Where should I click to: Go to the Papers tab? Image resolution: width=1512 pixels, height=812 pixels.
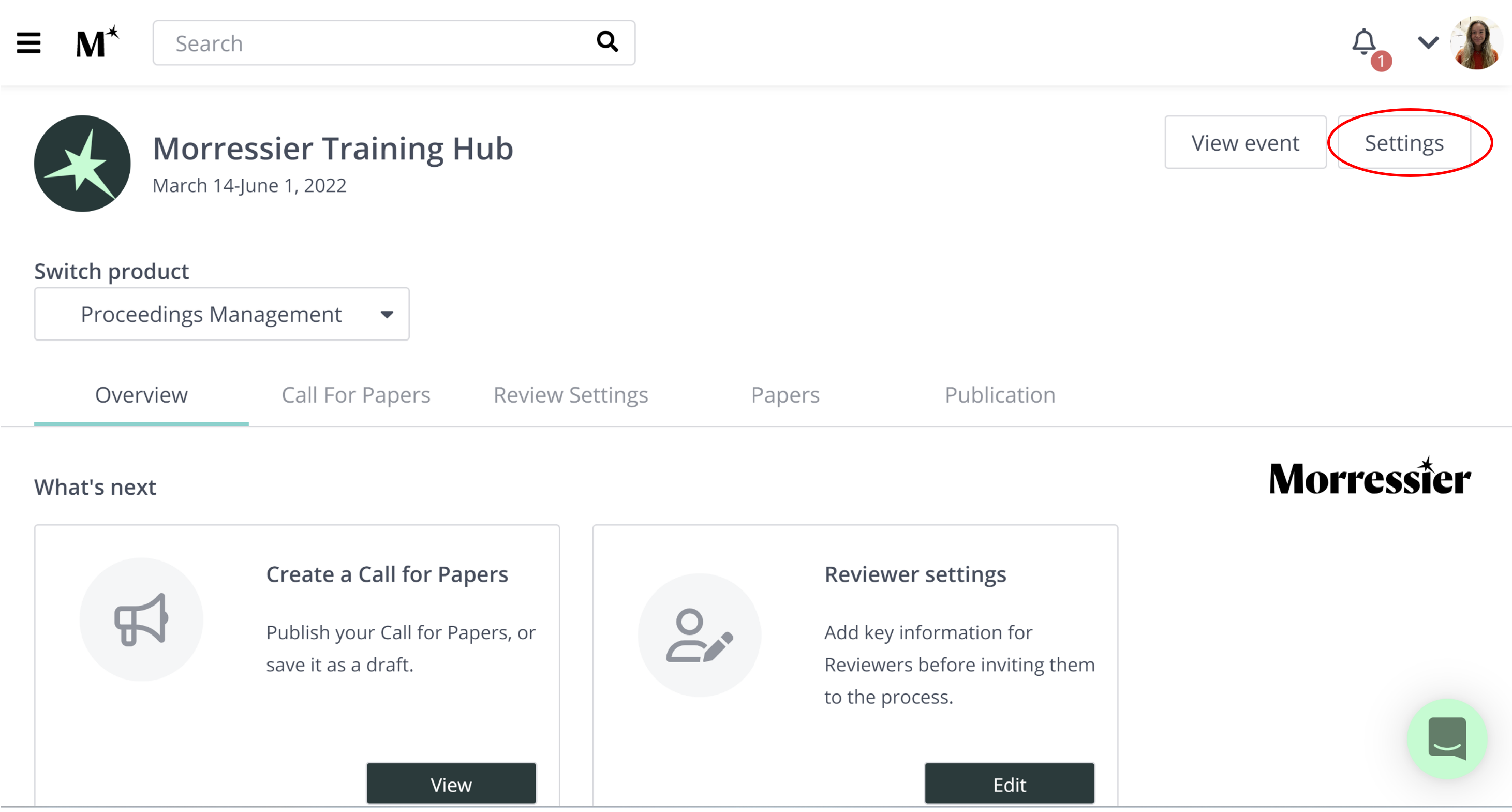[785, 395]
